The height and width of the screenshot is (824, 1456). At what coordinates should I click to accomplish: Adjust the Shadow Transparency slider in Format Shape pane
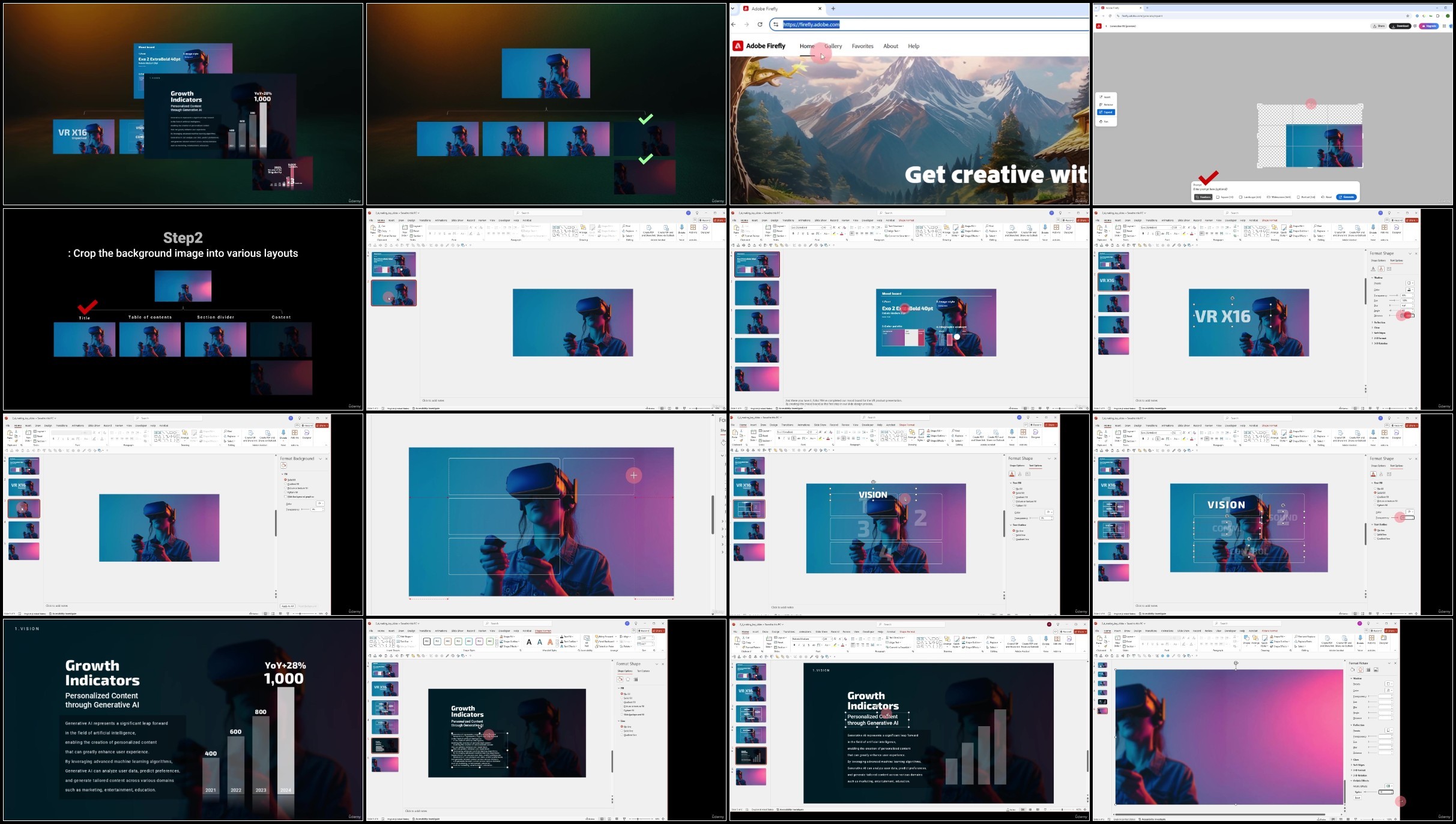1395,296
